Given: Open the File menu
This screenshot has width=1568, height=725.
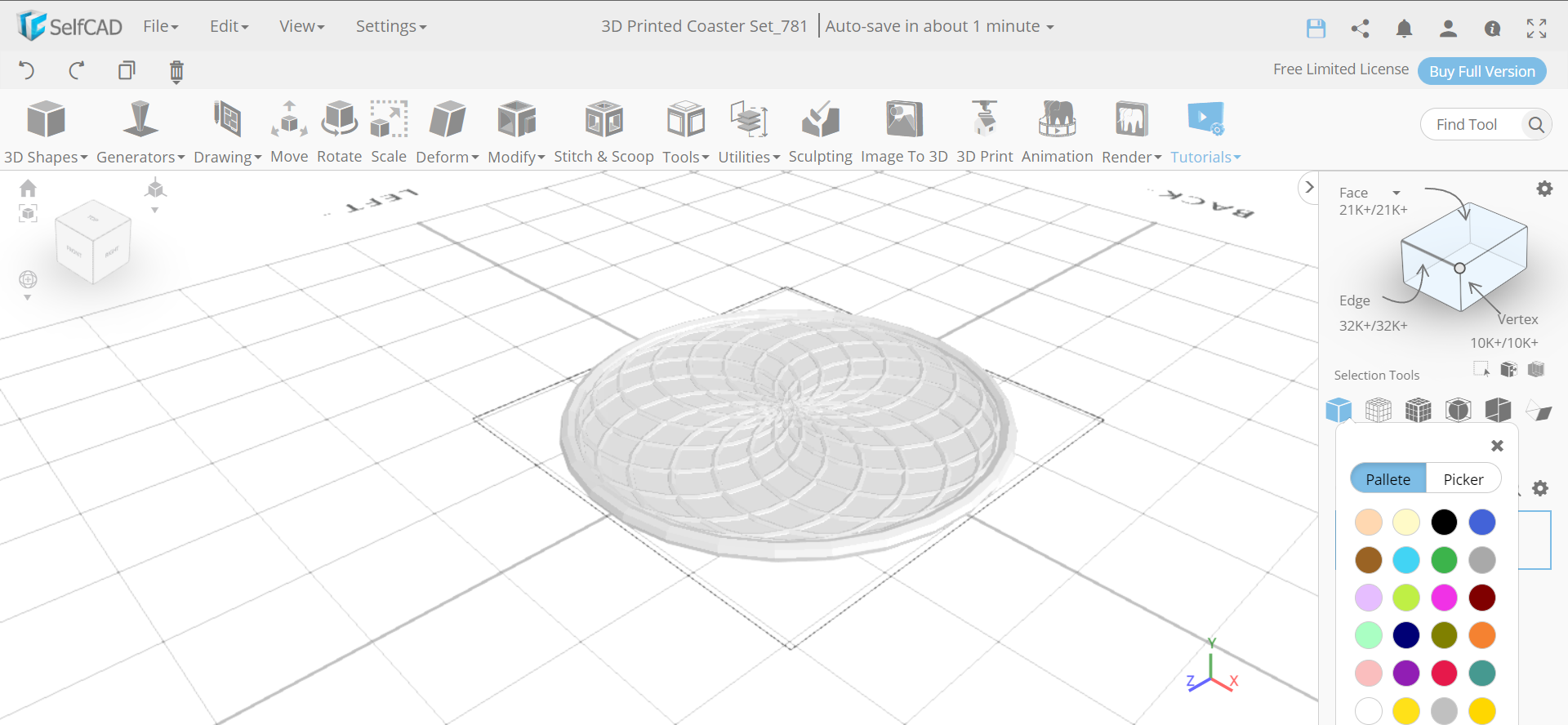Looking at the screenshot, I should coord(161,26).
